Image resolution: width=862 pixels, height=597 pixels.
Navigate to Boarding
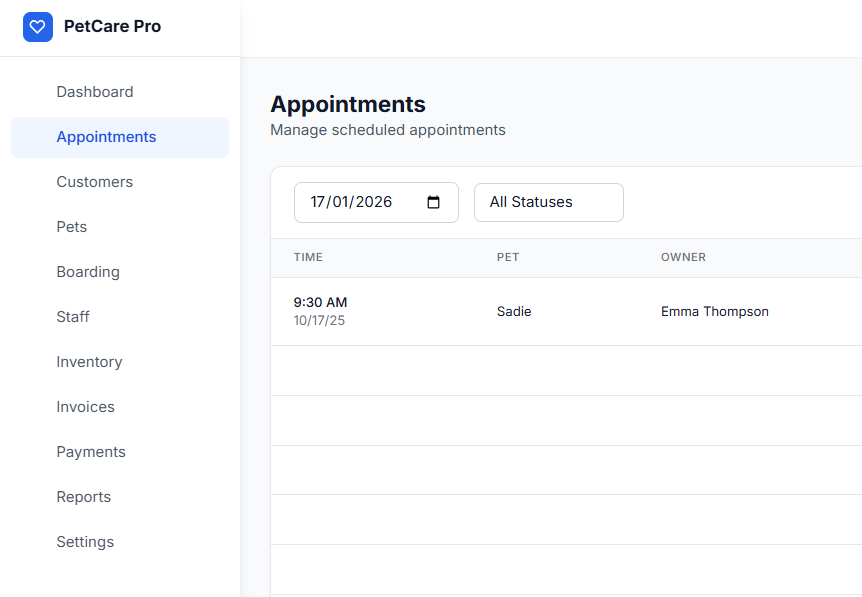tap(120, 272)
